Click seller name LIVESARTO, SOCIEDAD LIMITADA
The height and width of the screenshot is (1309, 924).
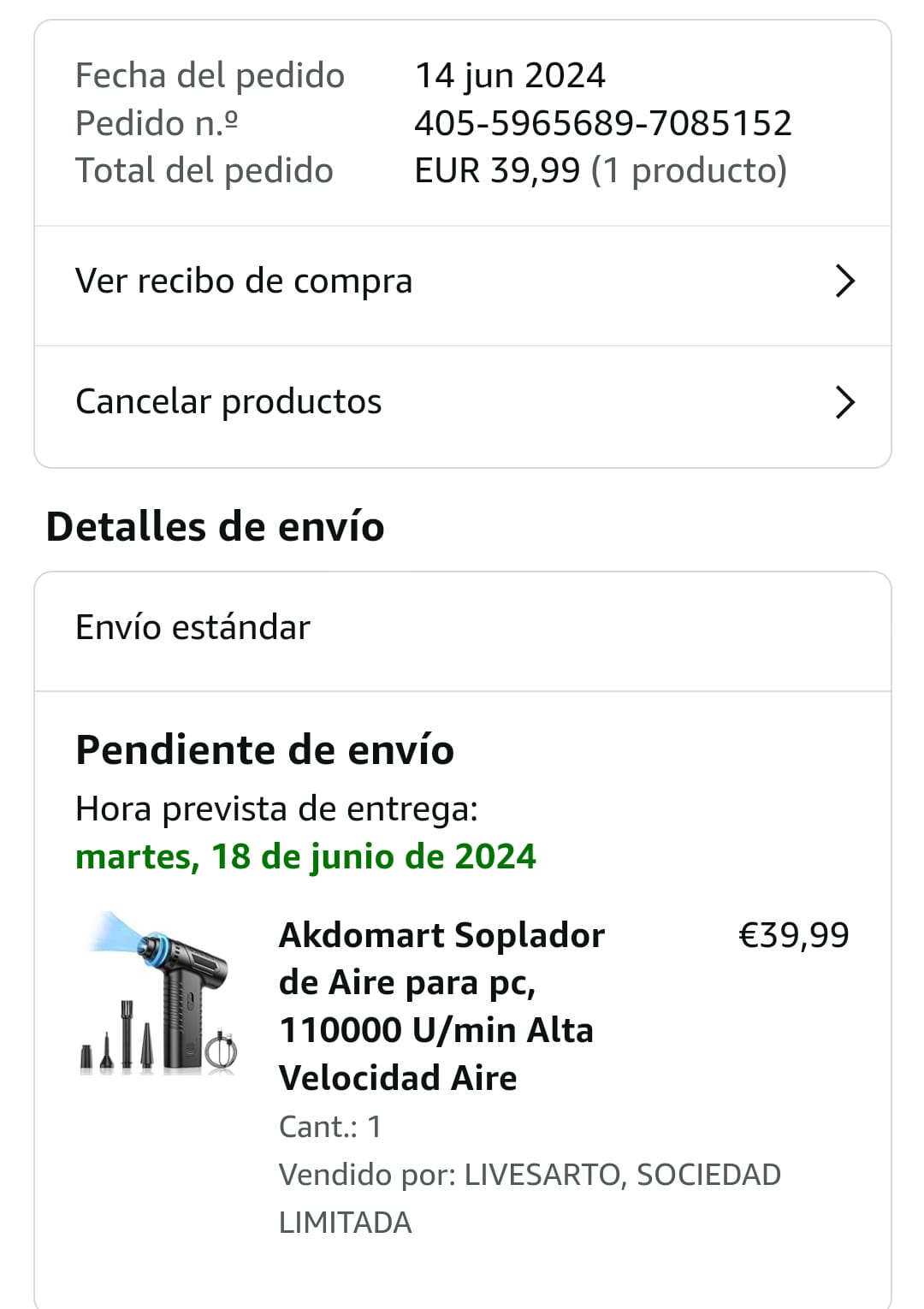pos(530,1198)
